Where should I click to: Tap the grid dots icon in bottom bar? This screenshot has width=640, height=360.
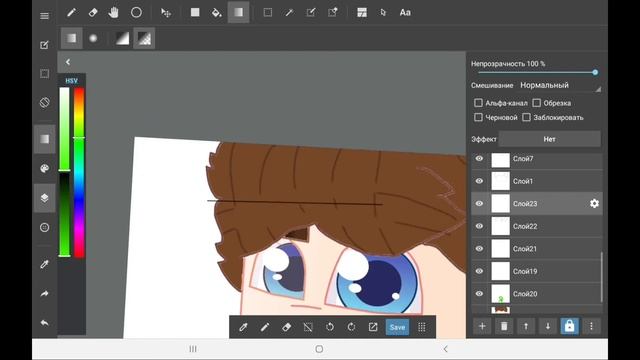422,327
